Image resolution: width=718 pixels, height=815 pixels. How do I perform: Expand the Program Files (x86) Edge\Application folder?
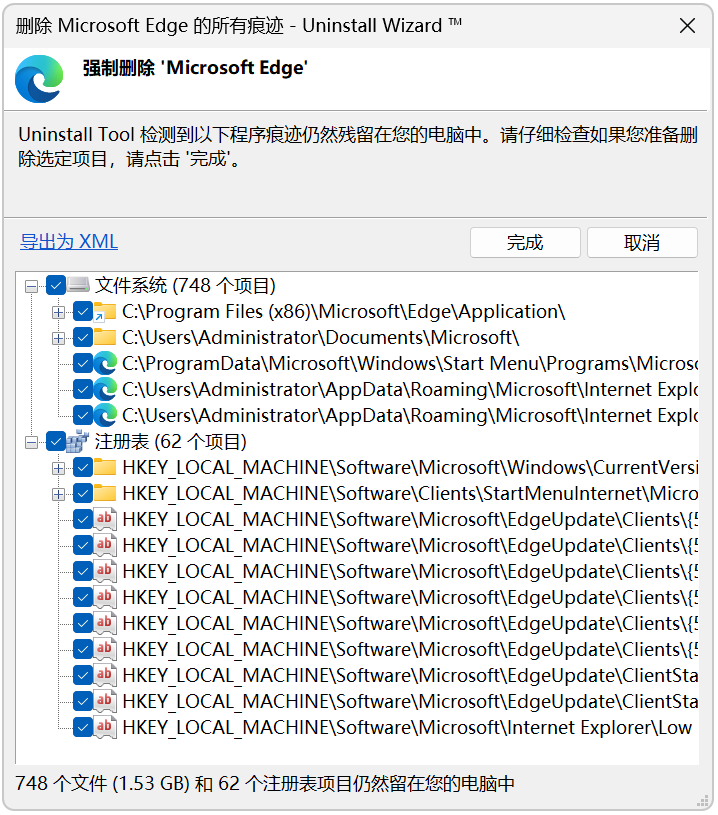[58, 312]
